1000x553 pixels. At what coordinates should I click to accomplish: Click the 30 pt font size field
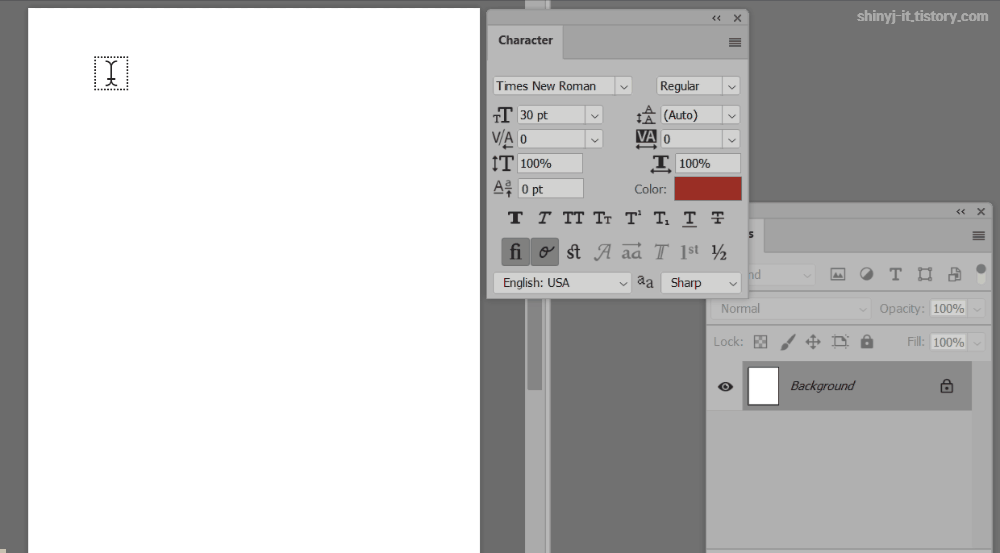click(x=551, y=115)
